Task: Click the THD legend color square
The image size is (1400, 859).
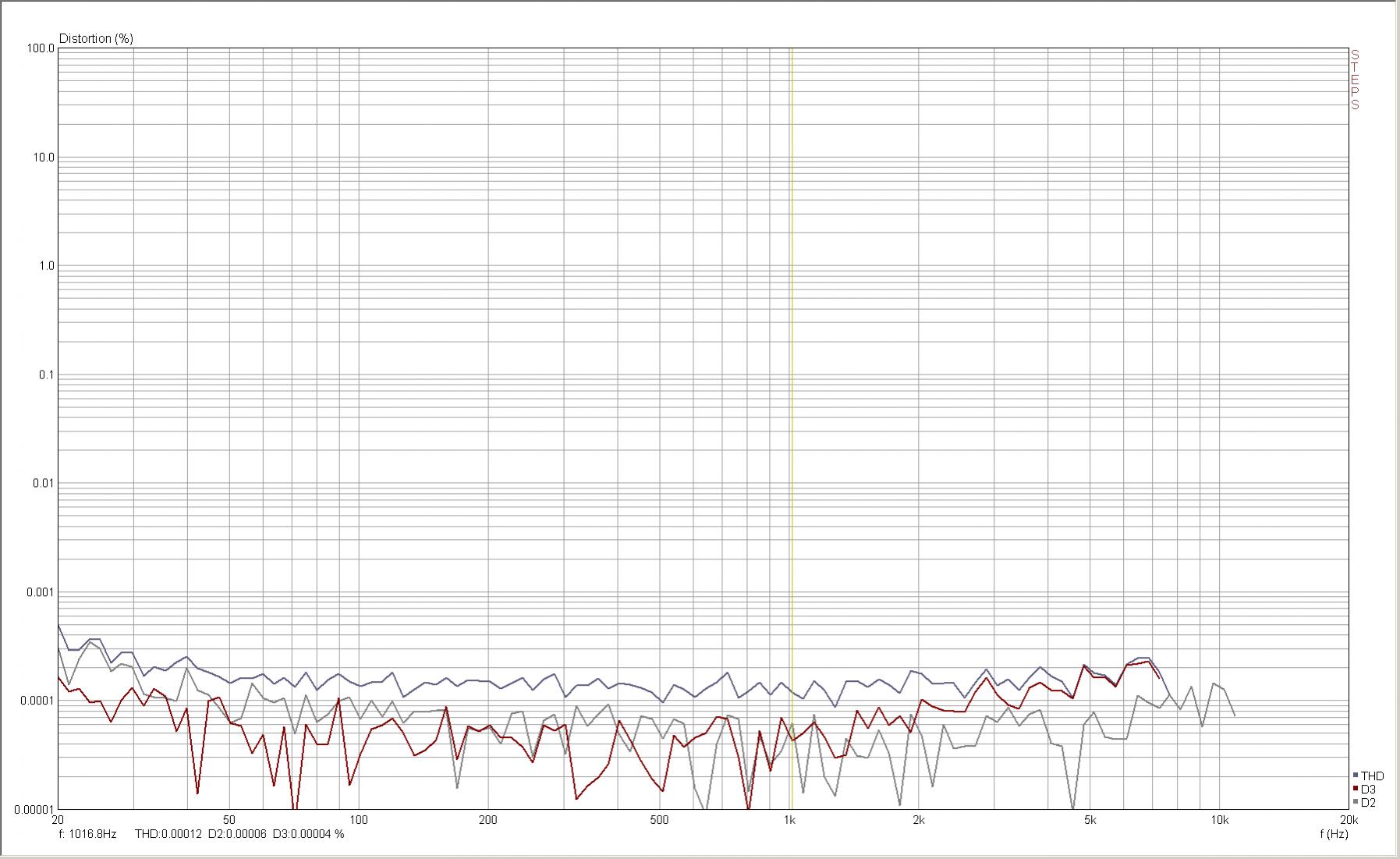Action: (1356, 776)
